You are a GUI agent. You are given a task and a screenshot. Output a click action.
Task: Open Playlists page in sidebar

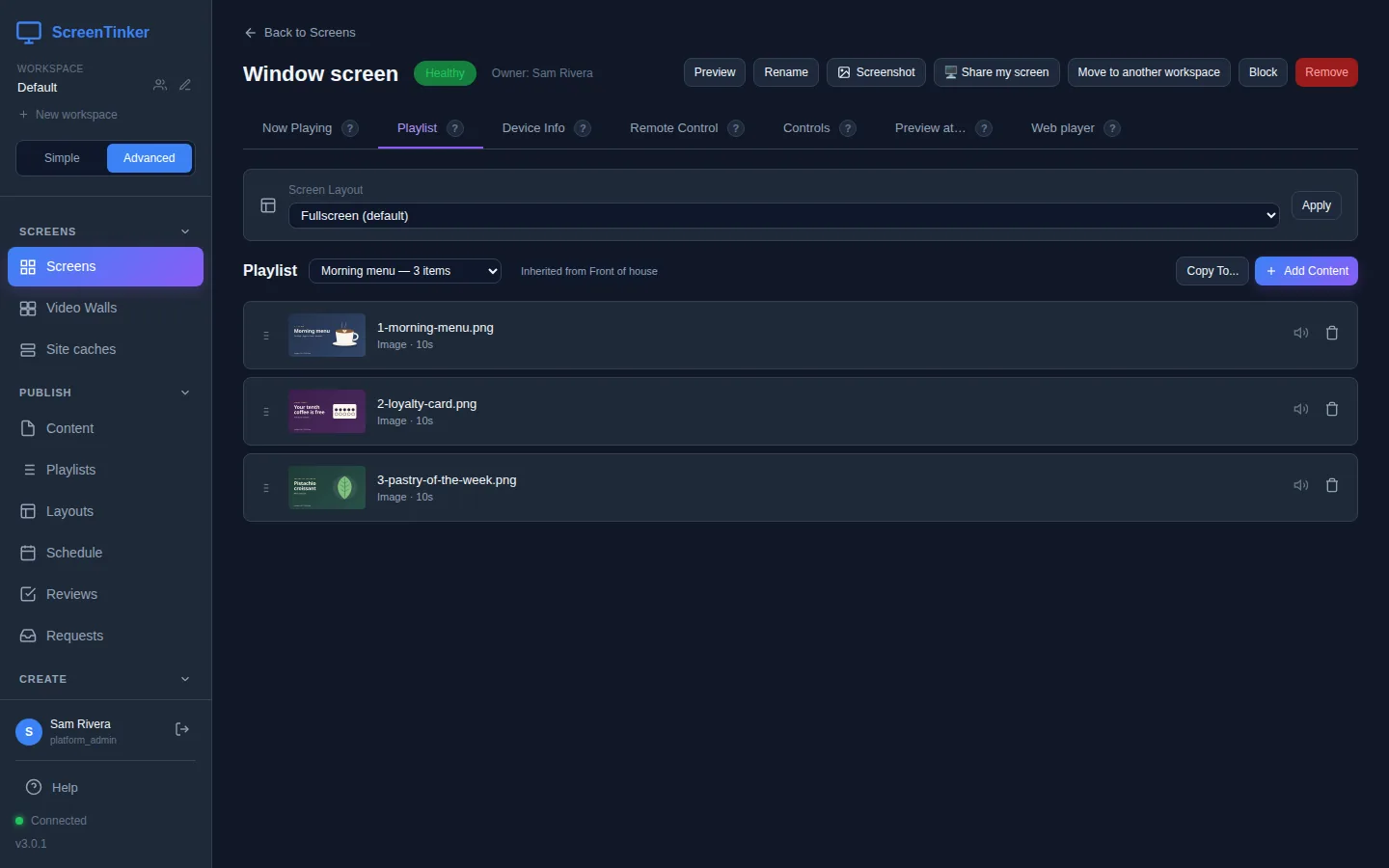click(105, 470)
